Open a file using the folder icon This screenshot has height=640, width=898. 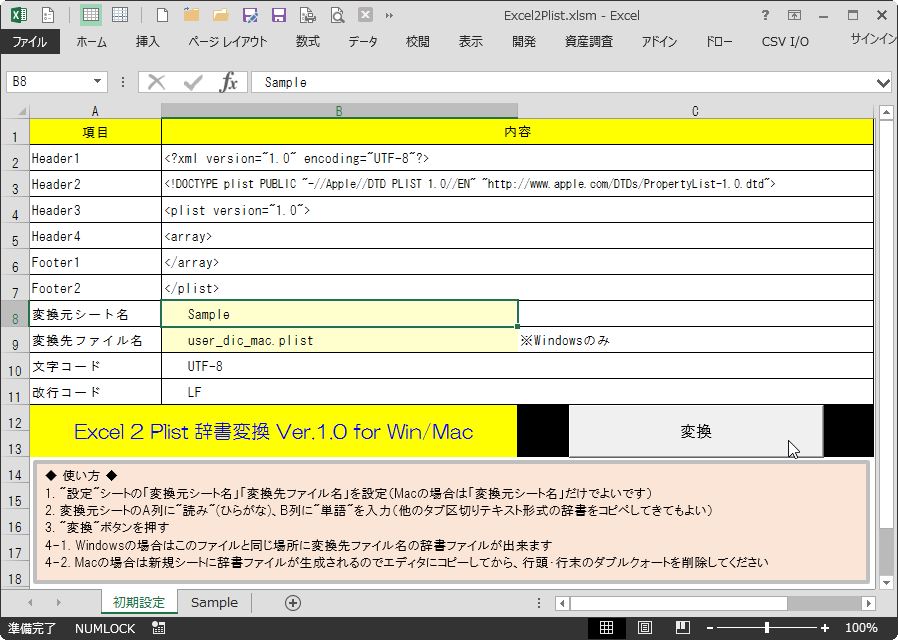222,15
